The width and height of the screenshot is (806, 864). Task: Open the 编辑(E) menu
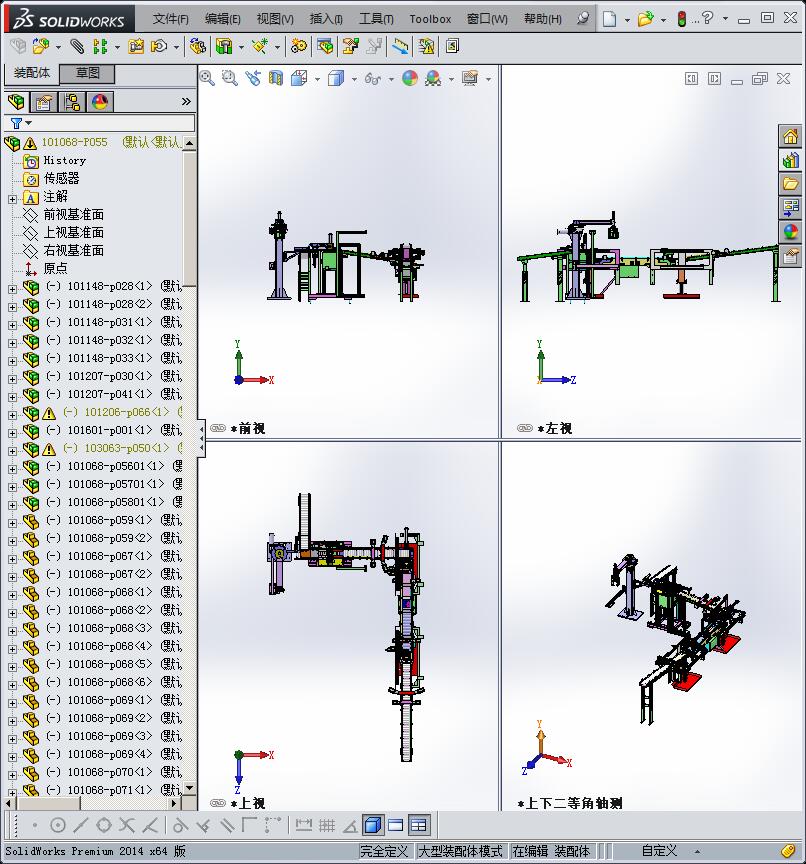(x=223, y=19)
